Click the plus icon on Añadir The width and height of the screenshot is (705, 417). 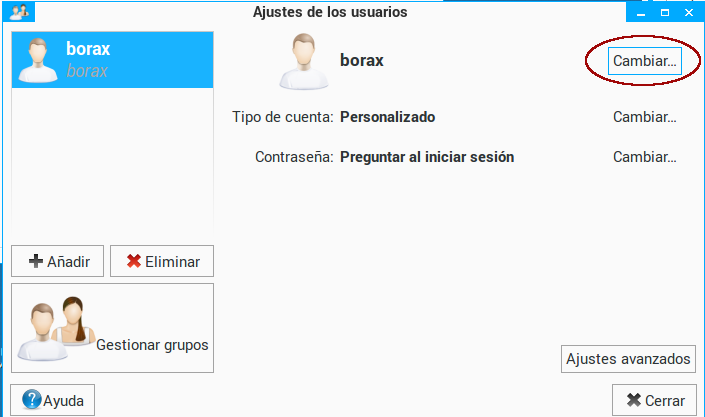[x=36, y=262]
